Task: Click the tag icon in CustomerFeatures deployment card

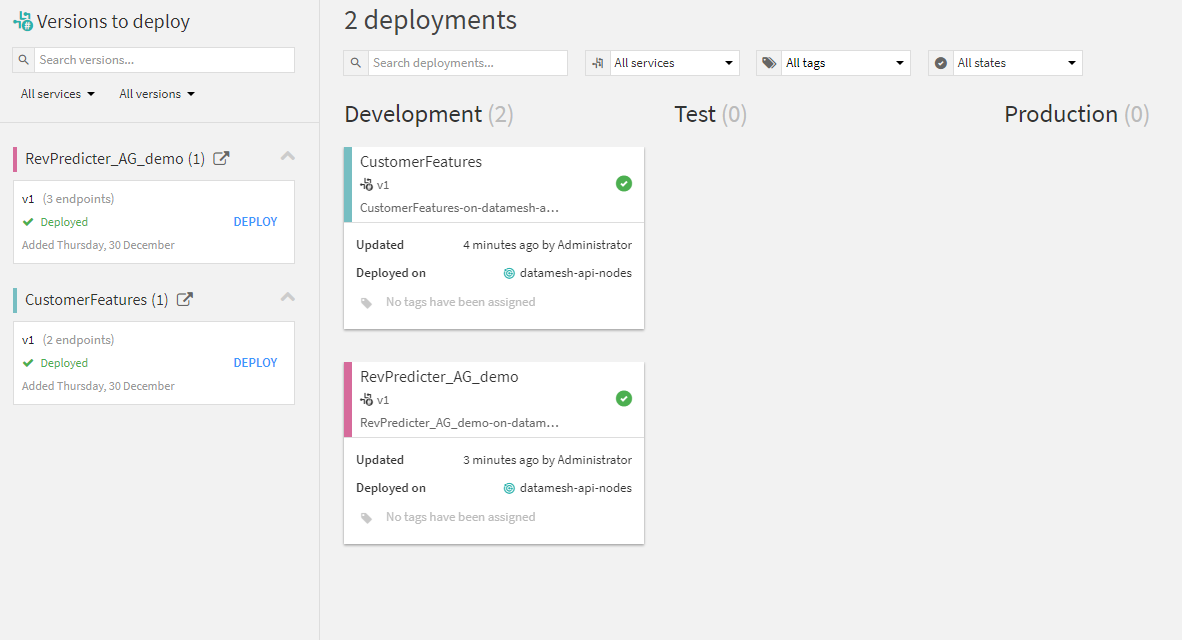Action: pos(367,302)
